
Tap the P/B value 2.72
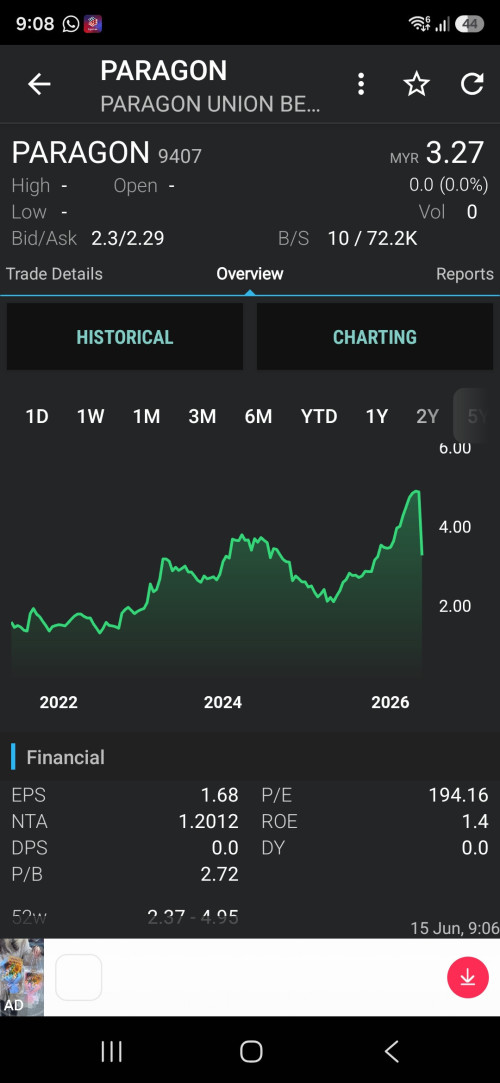pyautogui.click(x=220, y=874)
